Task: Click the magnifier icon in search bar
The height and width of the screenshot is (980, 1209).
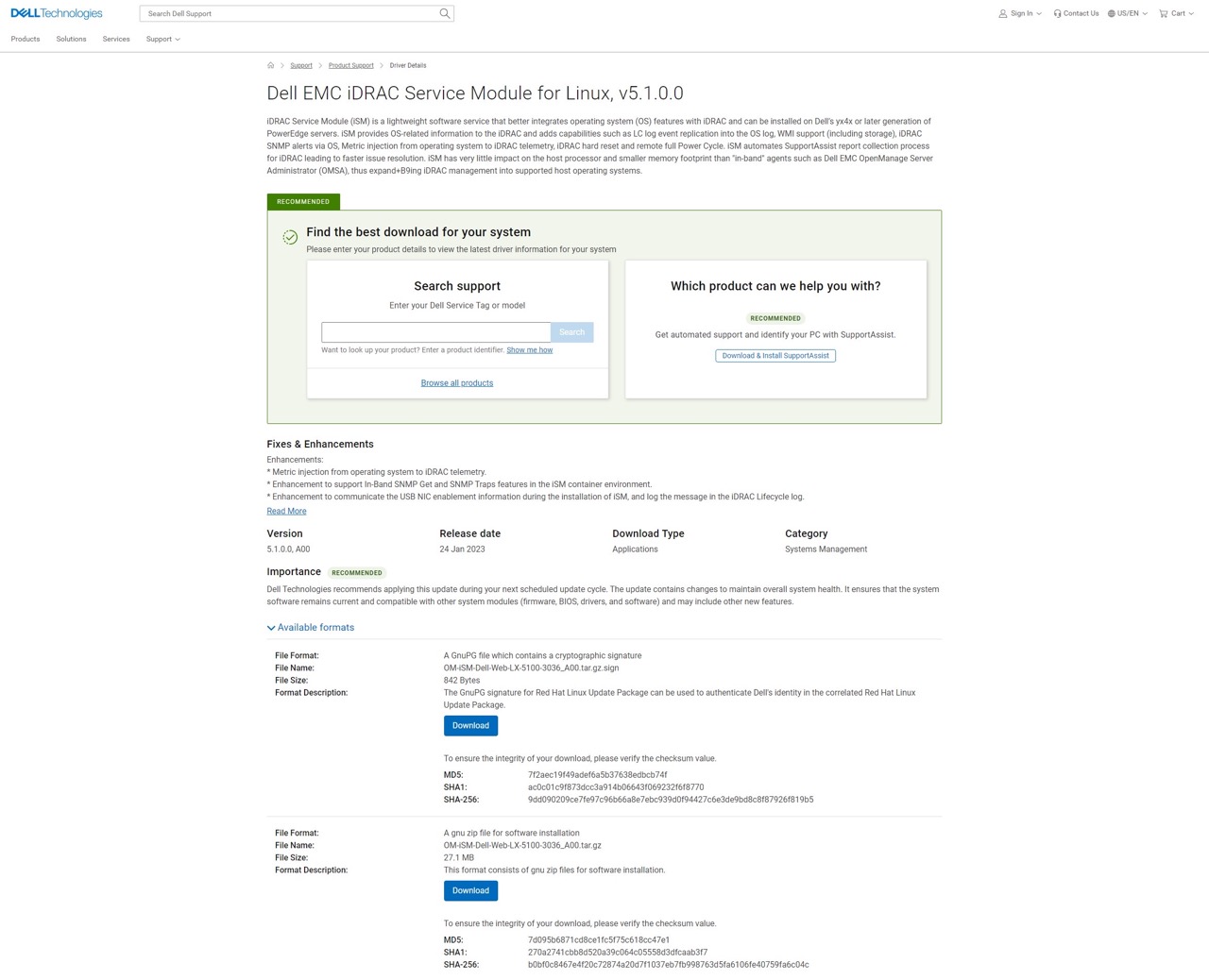Action: pos(445,13)
